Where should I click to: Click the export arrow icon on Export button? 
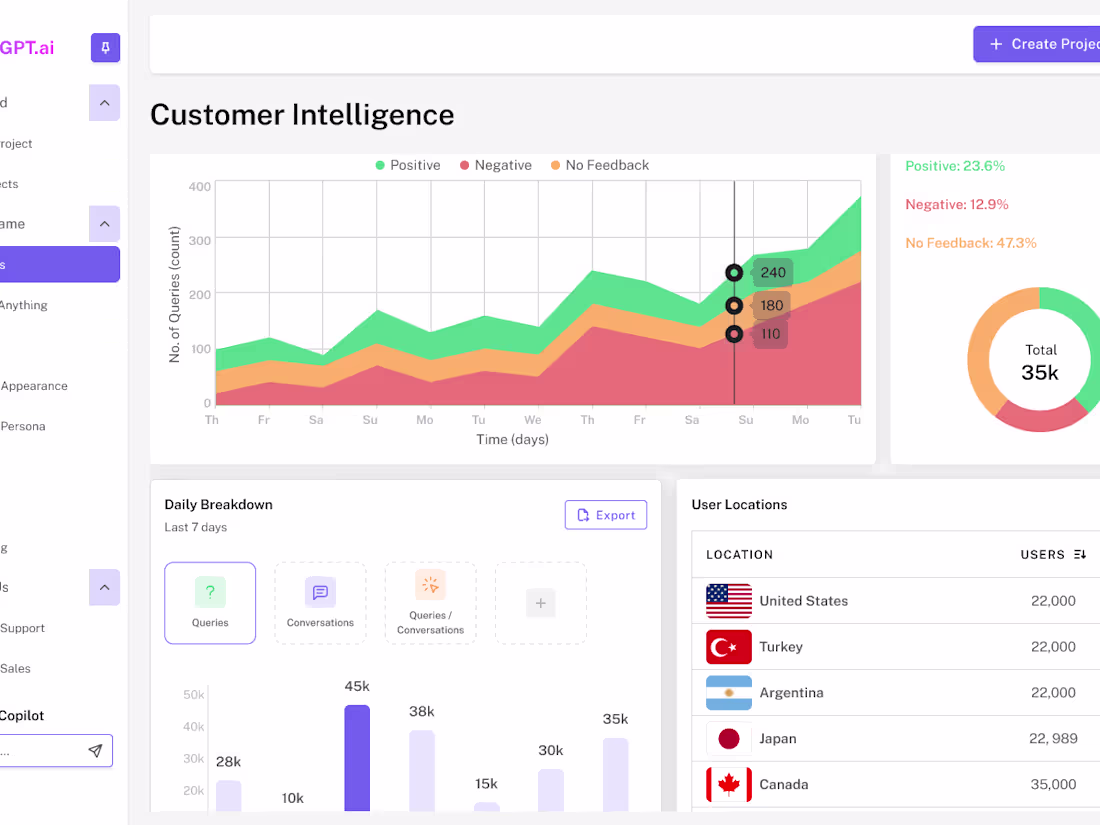point(583,514)
